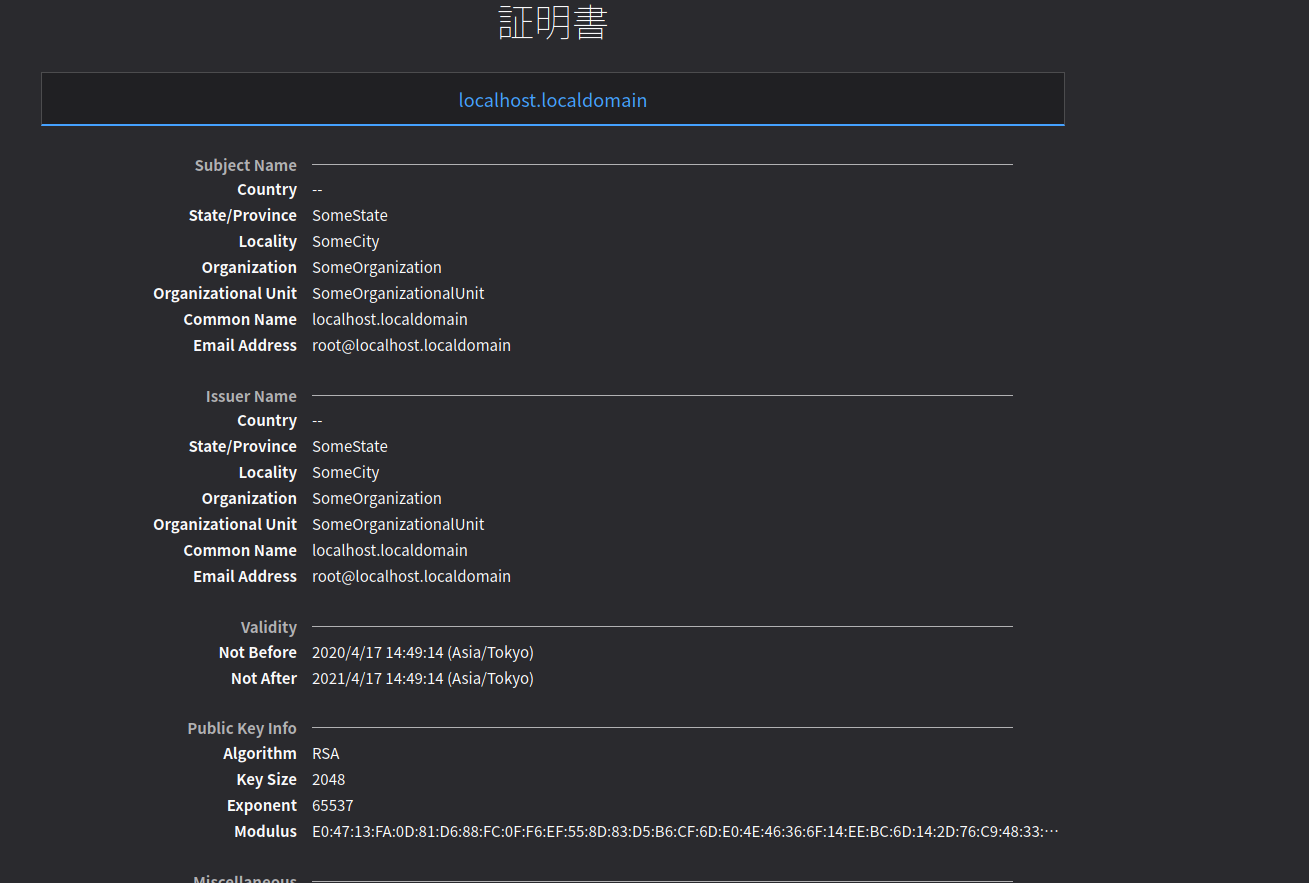The width and height of the screenshot is (1309, 883).
Task: Click Algorithm value RSA
Action: click(326, 754)
